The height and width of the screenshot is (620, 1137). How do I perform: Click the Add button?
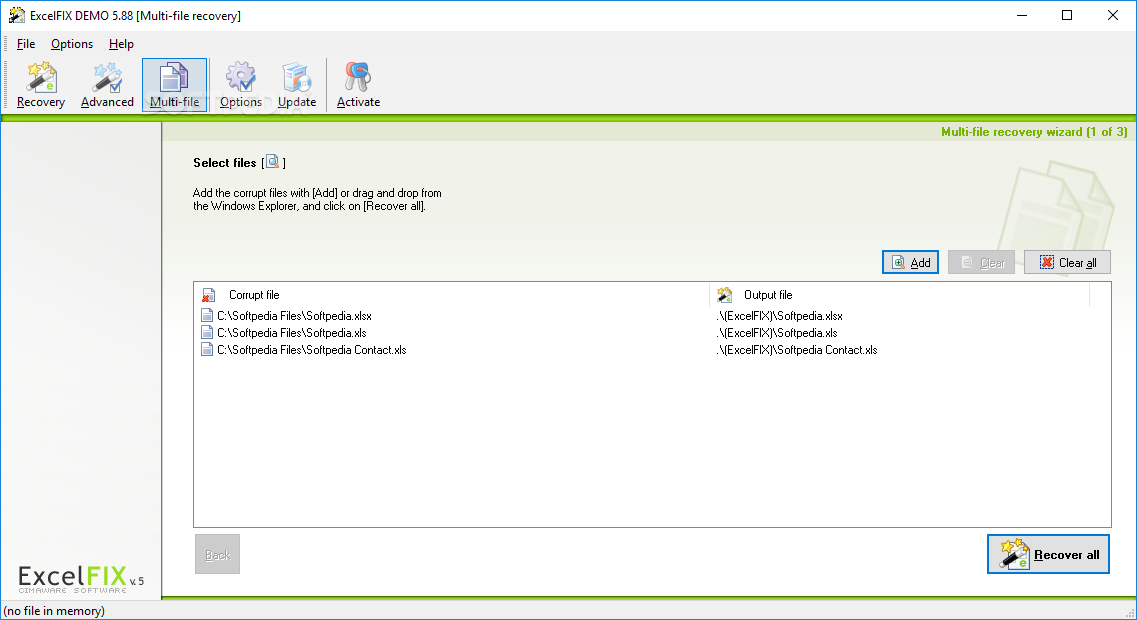tap(910, 263)
